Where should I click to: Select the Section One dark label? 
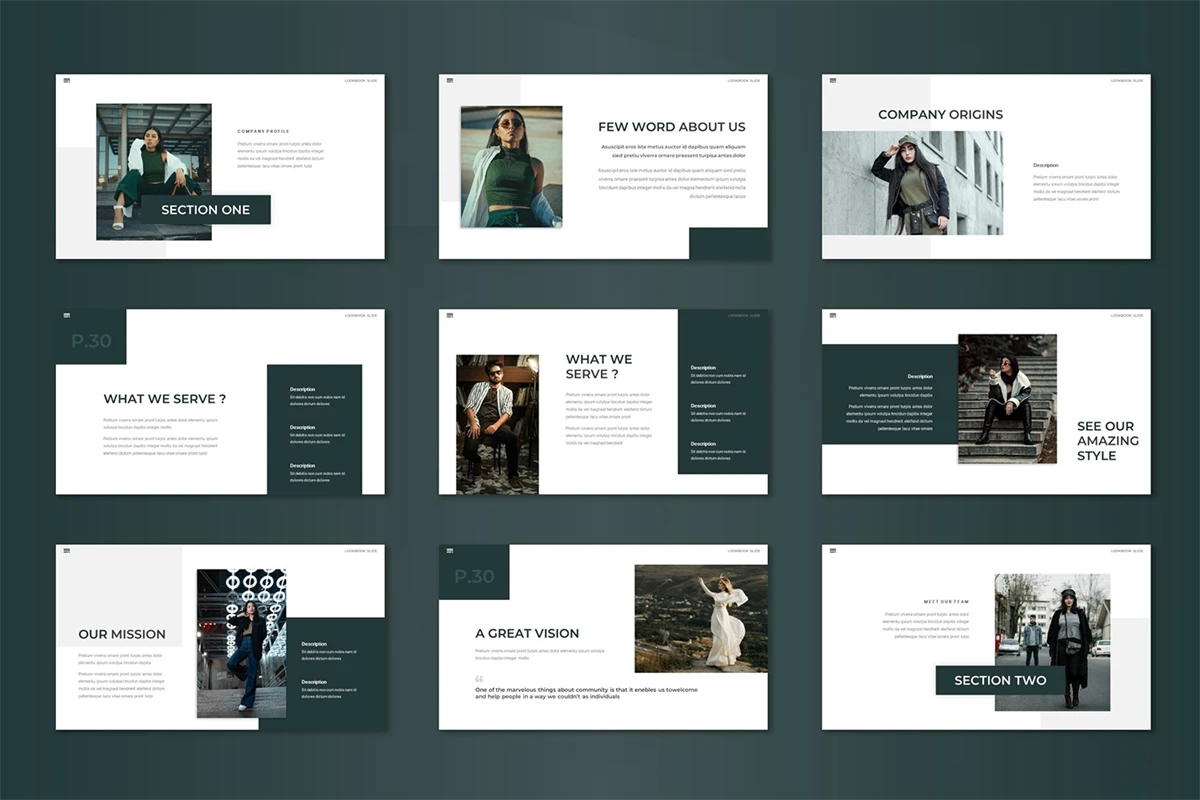point(205,210)
